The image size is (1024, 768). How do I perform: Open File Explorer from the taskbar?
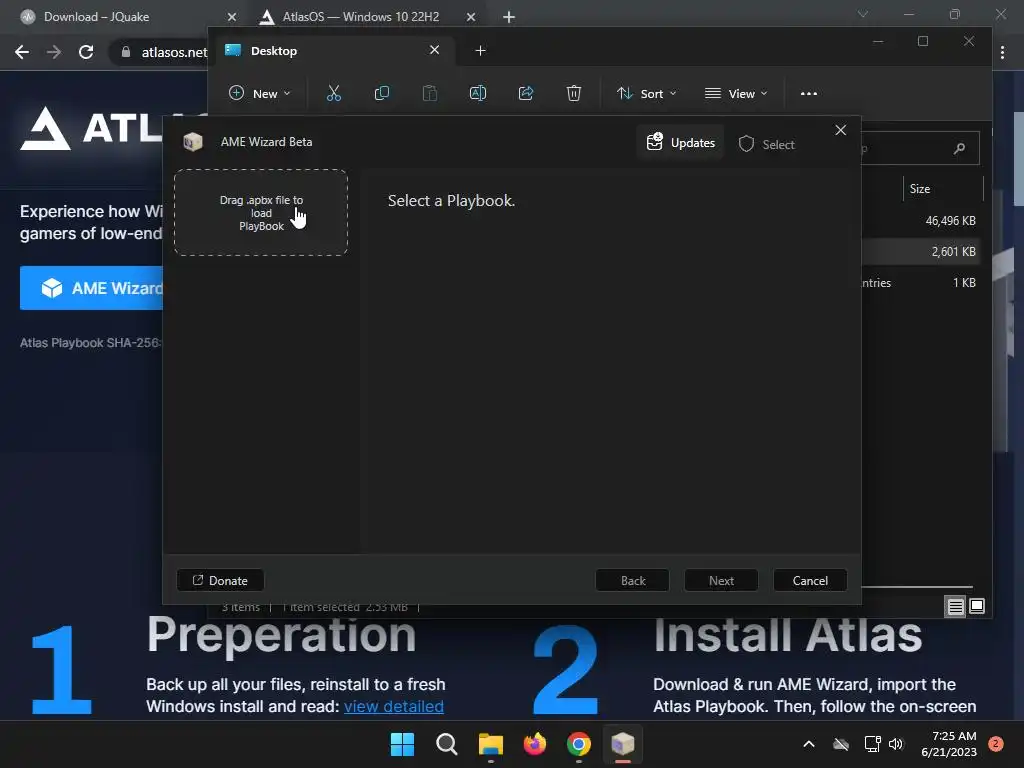(x=490, y=744)
